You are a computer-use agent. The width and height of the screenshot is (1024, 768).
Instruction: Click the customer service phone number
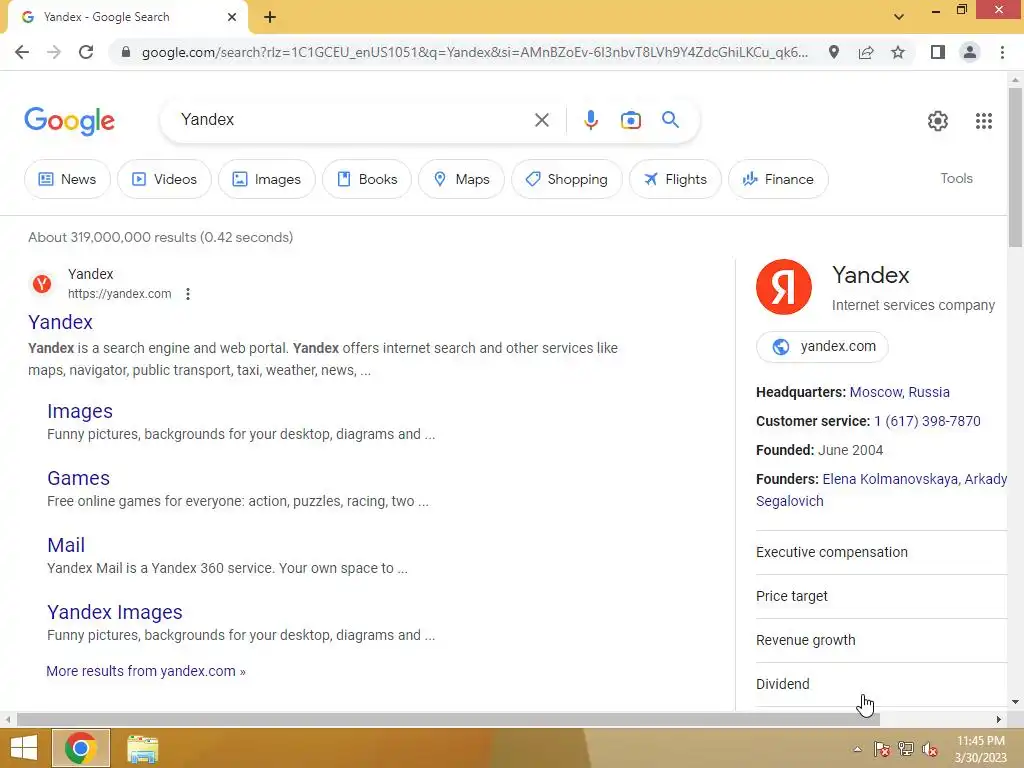click(927, 421)
